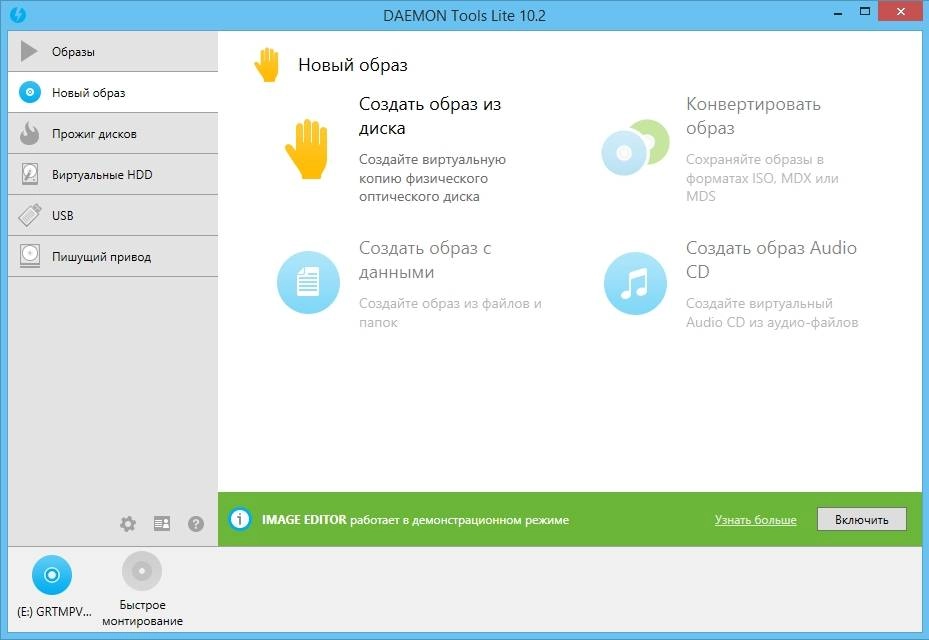Screen dimensions: 929x640
Task: Click description Создайте виртуальный Audio CD из аудио-файлов
Action: click(x=772, y=313)
